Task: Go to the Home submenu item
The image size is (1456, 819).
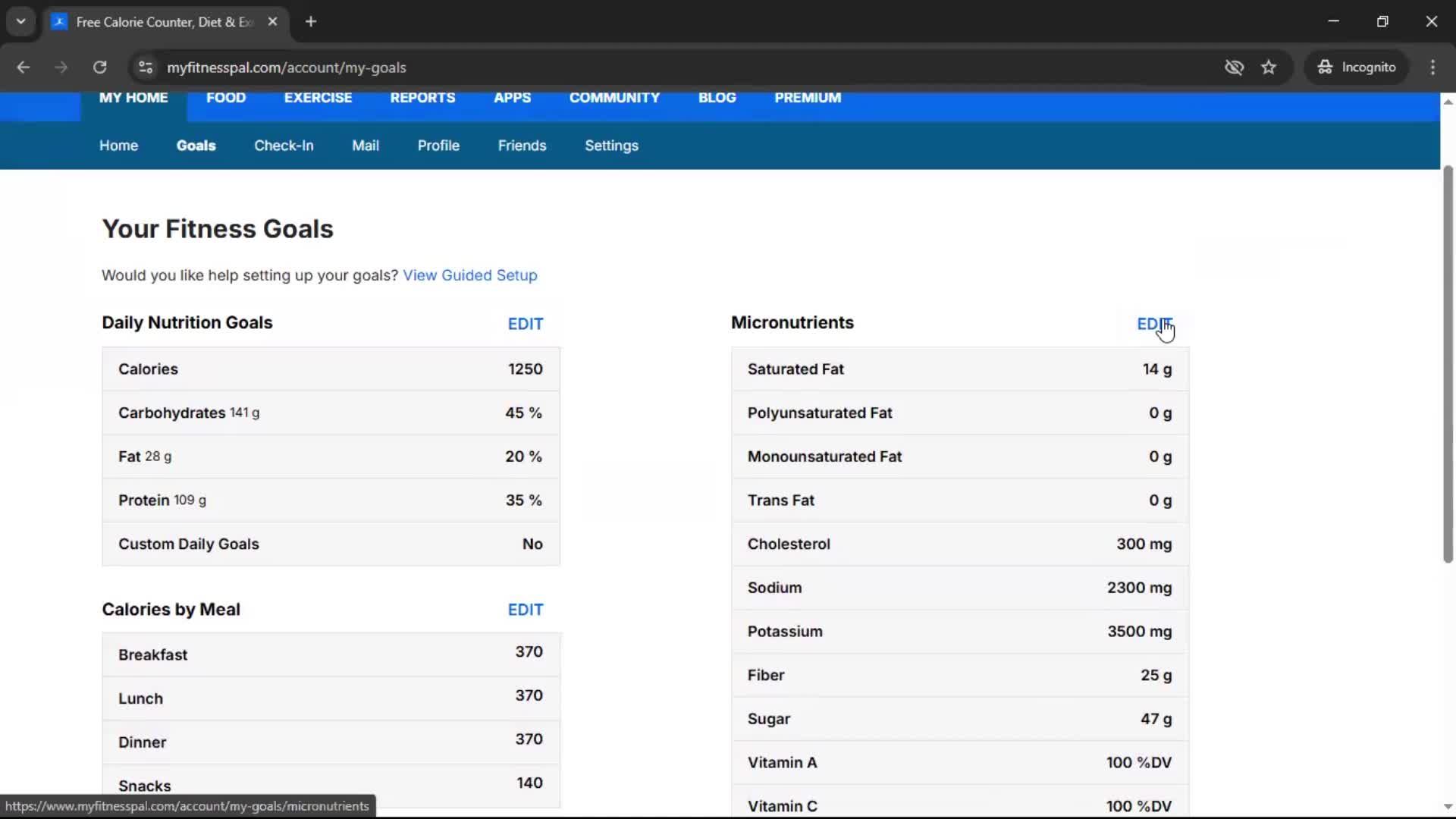Action: pyautogui.click(x=118, y=146)
